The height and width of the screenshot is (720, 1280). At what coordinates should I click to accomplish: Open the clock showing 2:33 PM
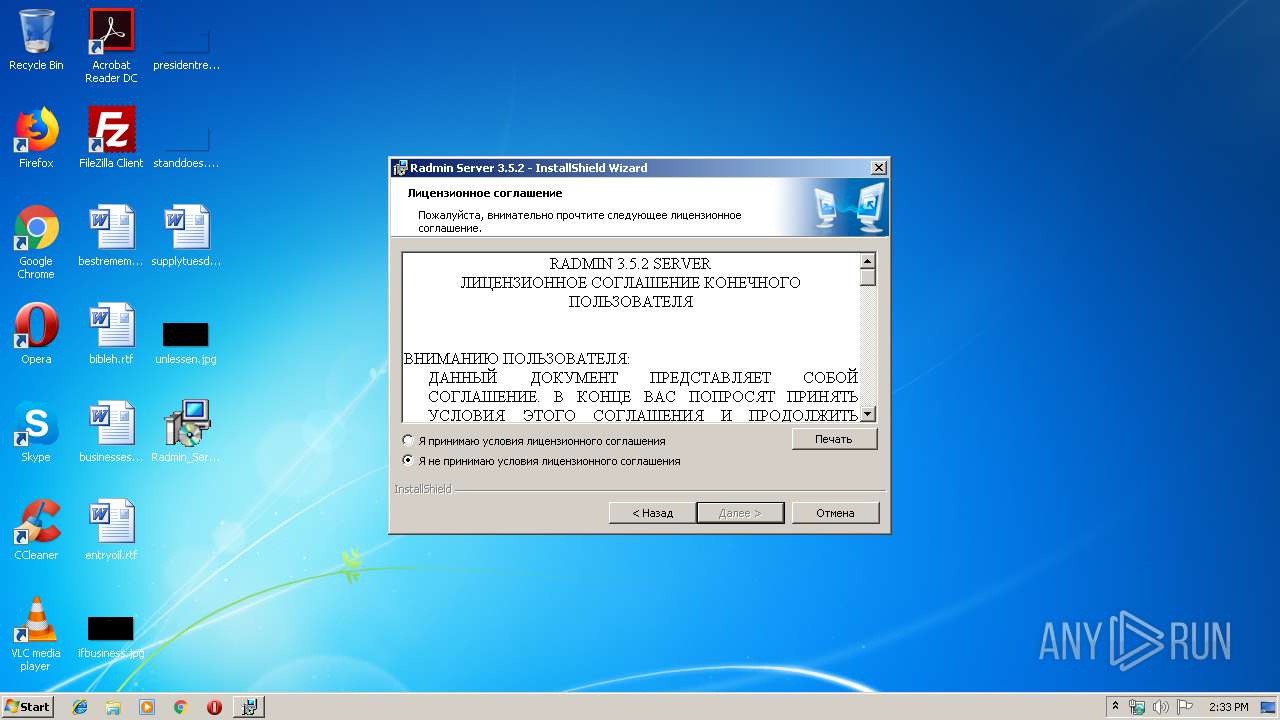(x=1228, y=707)
